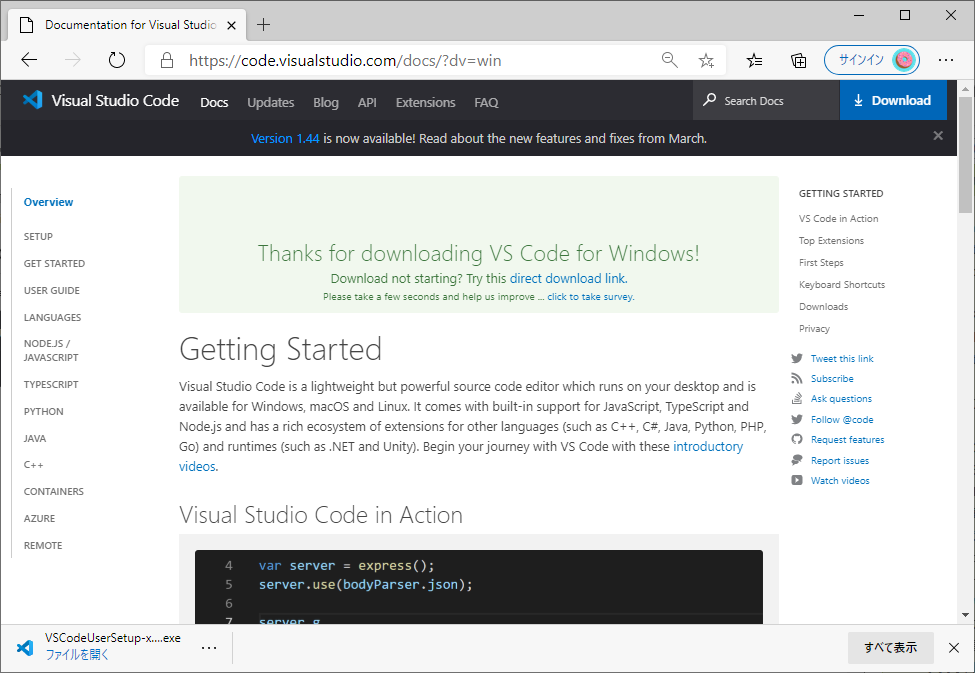975x673 pixels.
Task: Close the Documentation for Visual Studio tab
Action: coord(231,26)
